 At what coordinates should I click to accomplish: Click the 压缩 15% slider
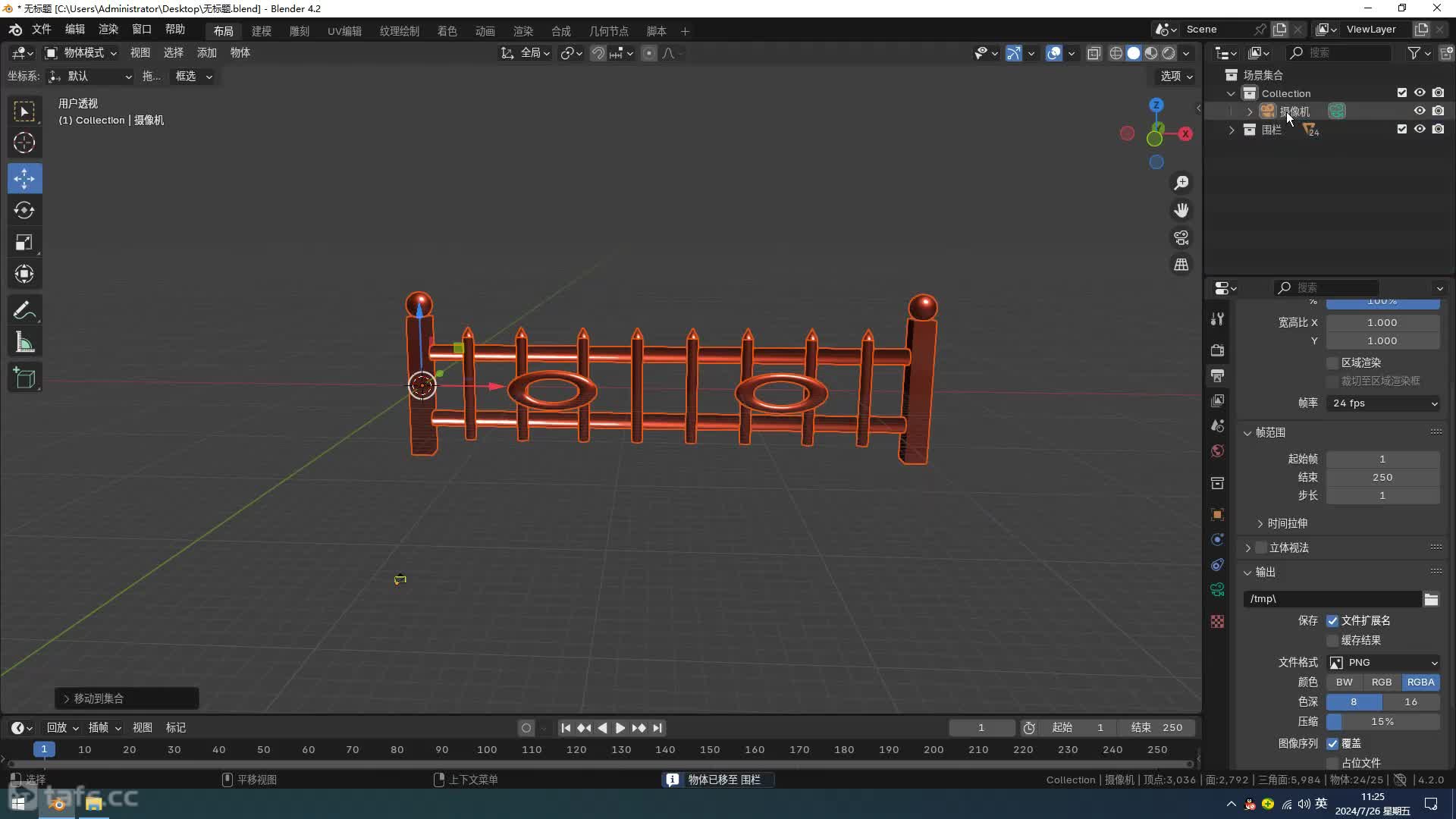[x=1383, y=722]
